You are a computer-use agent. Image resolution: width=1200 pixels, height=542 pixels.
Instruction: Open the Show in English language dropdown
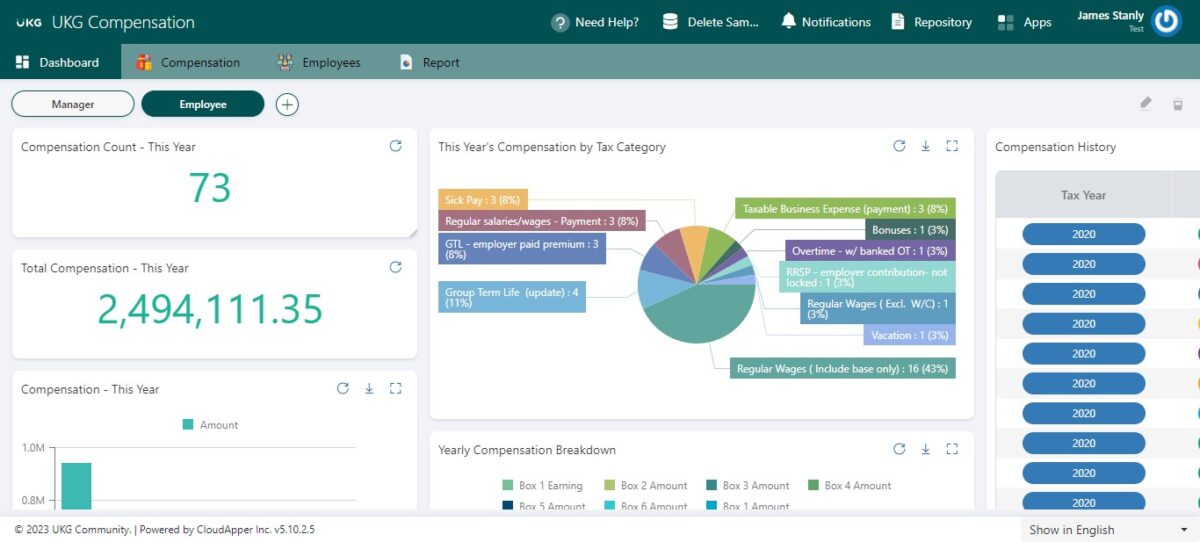click(1108, 529)
